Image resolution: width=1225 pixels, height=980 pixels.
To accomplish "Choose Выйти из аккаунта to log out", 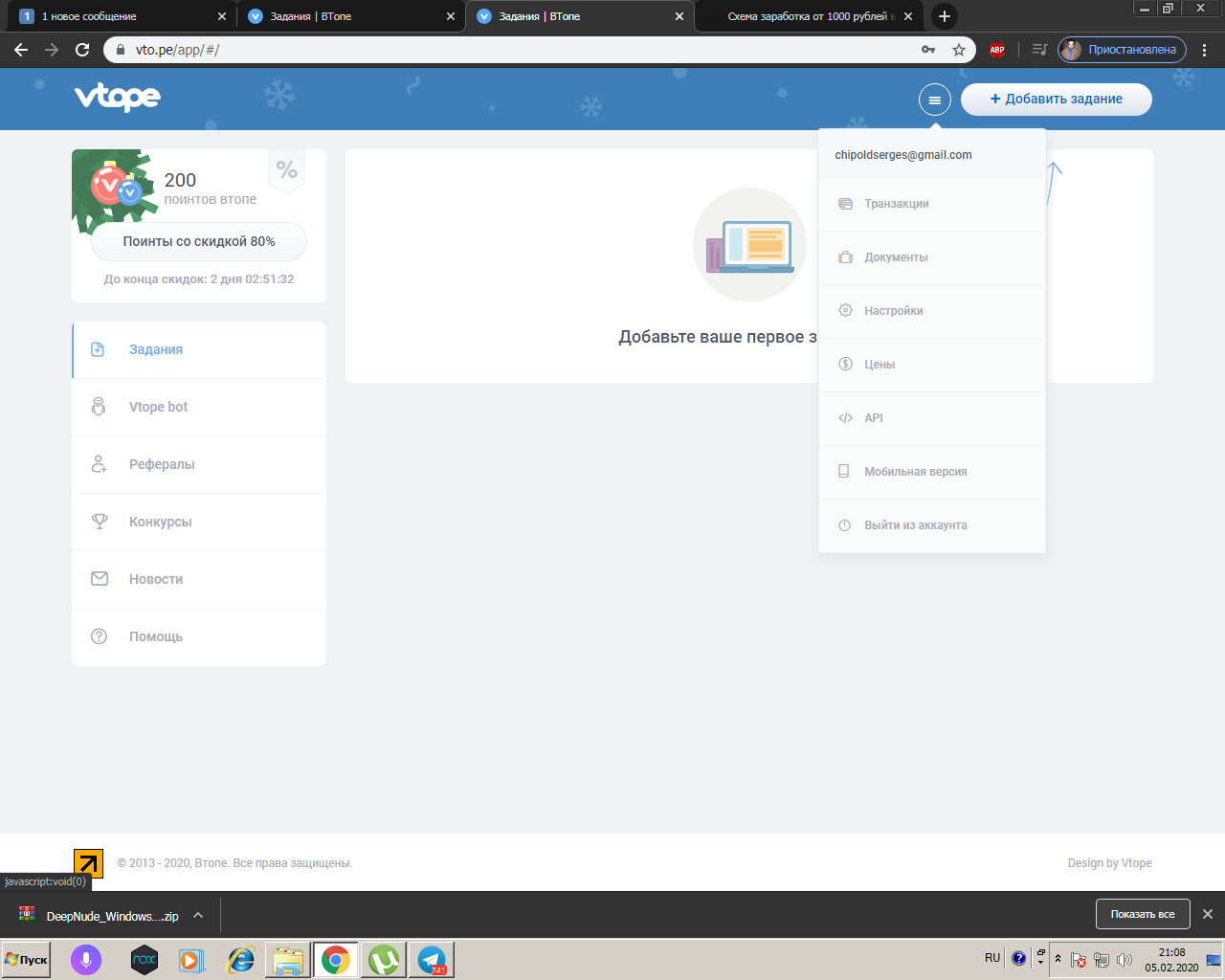I will pyautogui.click(x=932, y=525).
